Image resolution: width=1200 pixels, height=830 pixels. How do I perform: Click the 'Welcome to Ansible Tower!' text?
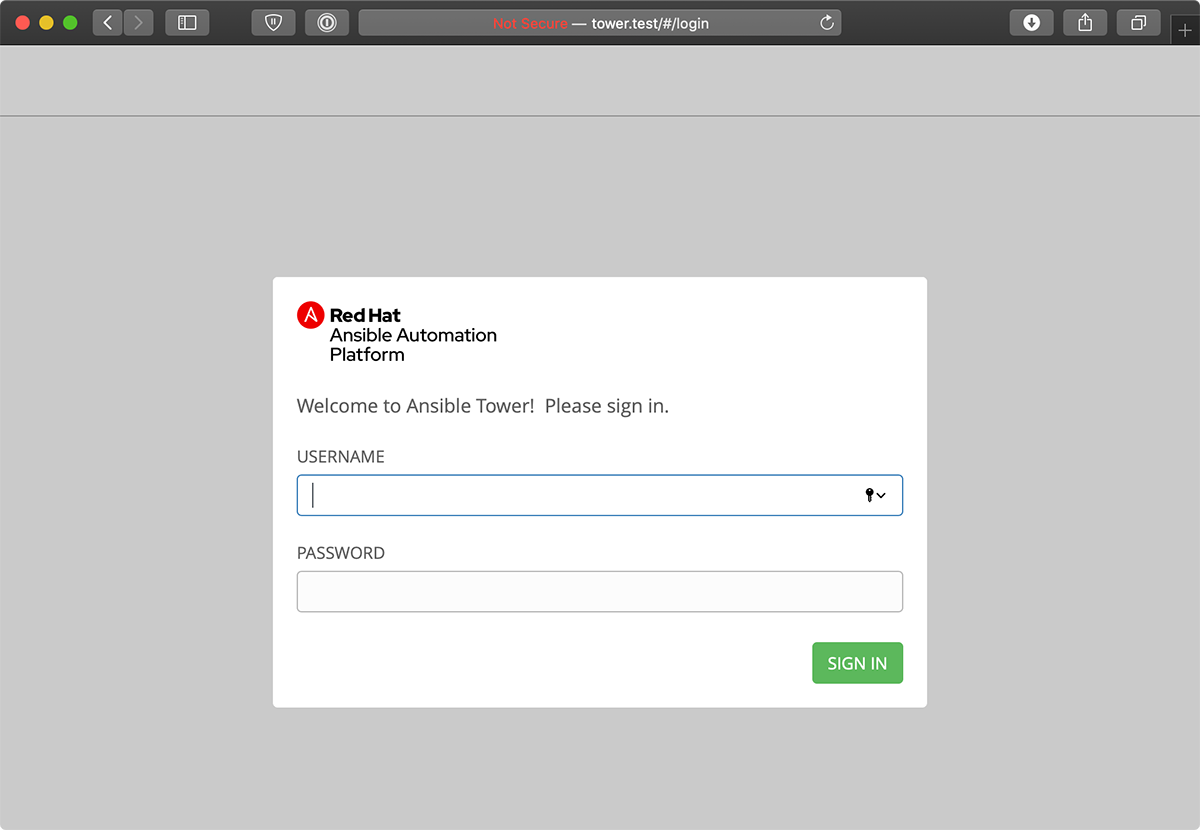[416, 407]
